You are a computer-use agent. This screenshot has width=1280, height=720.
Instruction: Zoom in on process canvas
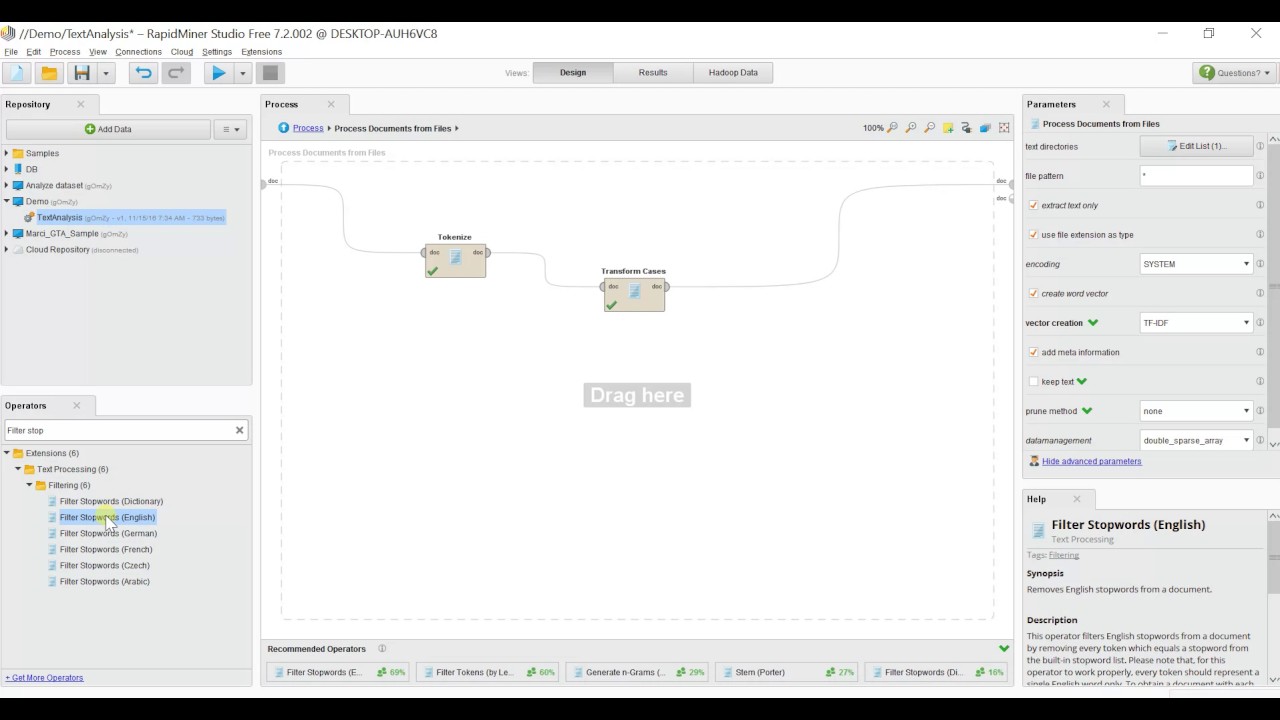tap(911, 128)
